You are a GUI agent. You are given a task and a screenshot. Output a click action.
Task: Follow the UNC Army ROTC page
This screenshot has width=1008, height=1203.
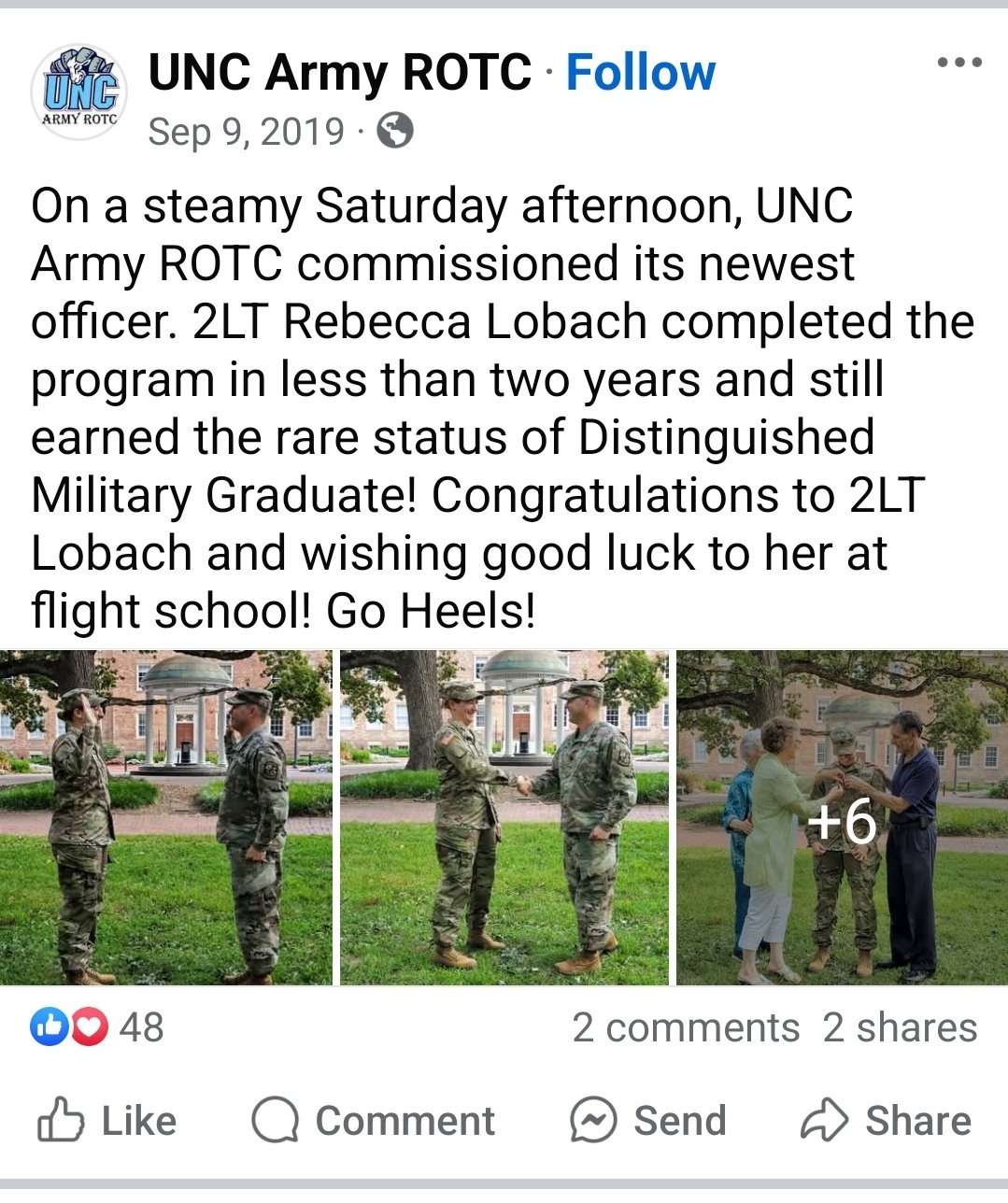(641, 73)
